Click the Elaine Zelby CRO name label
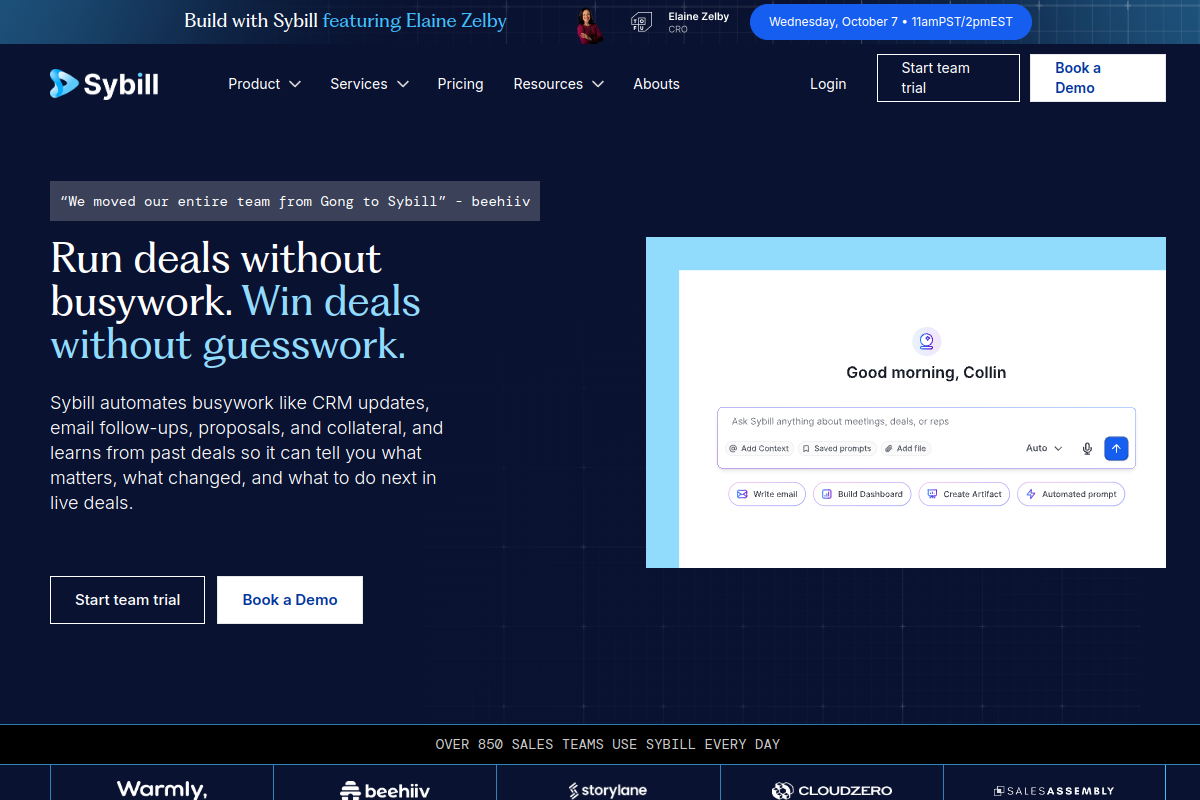The width and height of the screenshot is (1200, 800). coord(698,22)
